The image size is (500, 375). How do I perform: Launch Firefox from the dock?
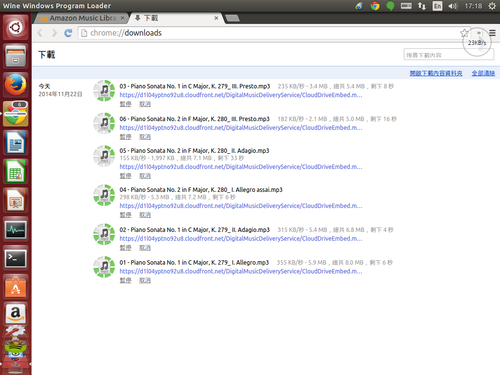pos(15,84)
